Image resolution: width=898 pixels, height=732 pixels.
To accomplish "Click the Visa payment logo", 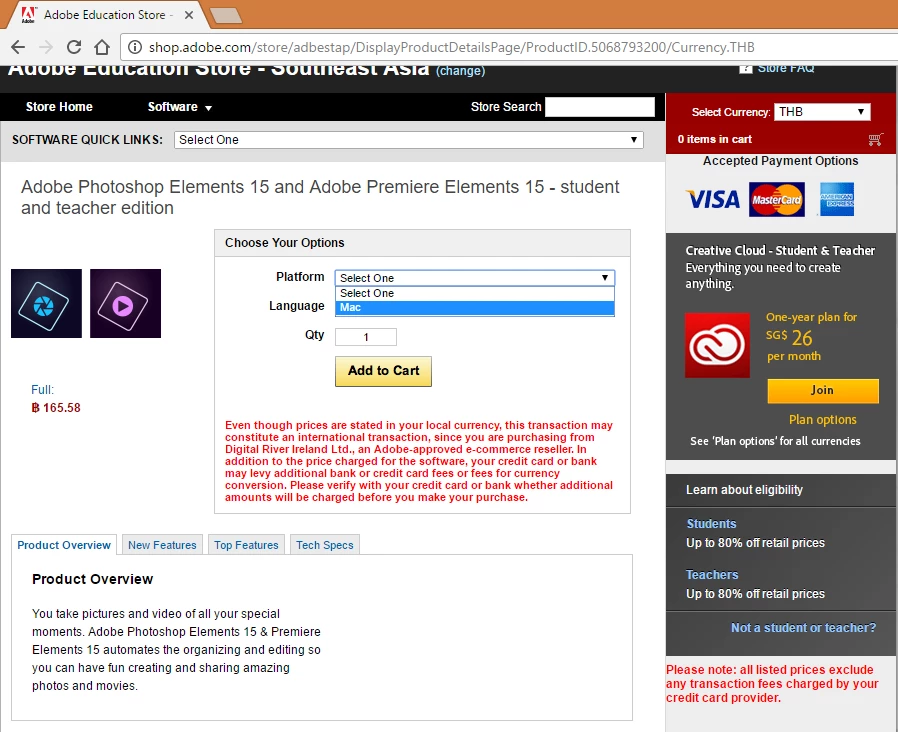I will point(713,199).
